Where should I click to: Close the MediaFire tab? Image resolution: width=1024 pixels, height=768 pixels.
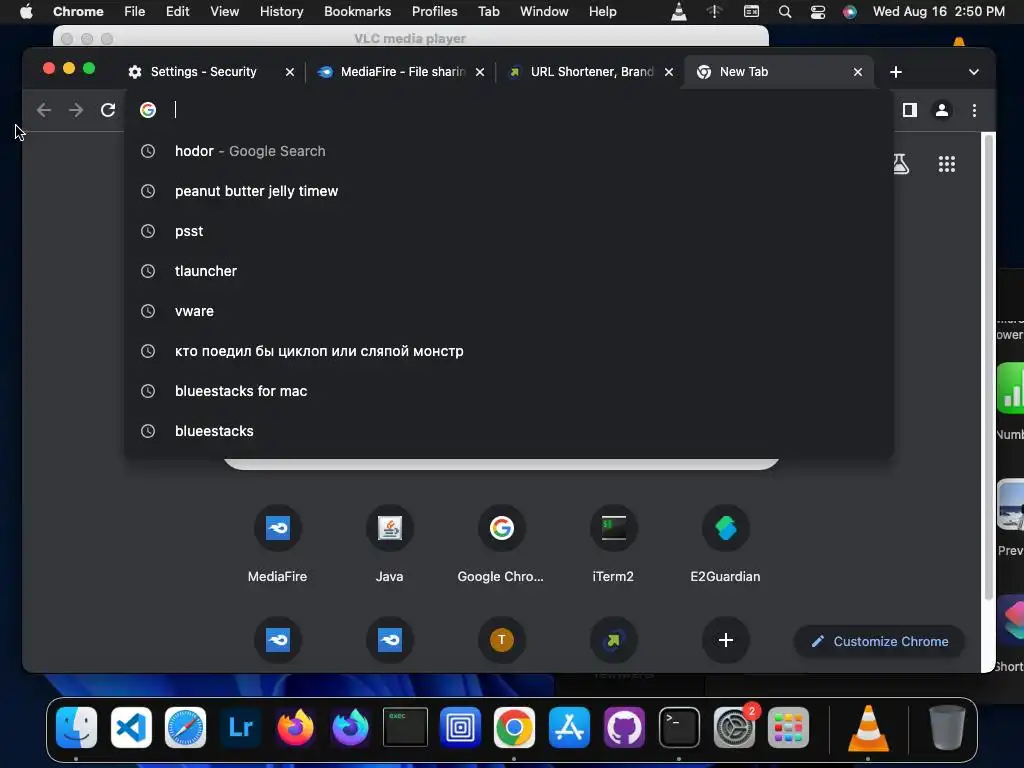(x=480, y=72)
